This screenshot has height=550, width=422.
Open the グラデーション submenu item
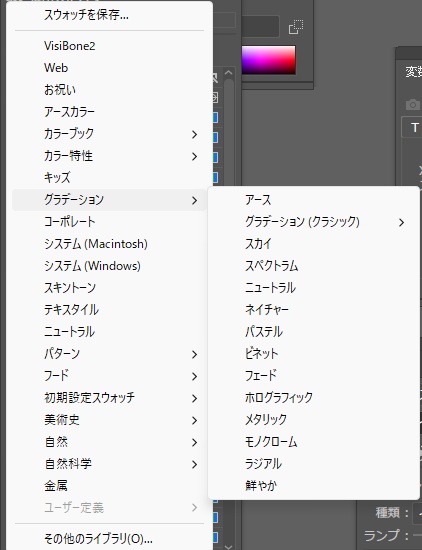pos(109,200)
